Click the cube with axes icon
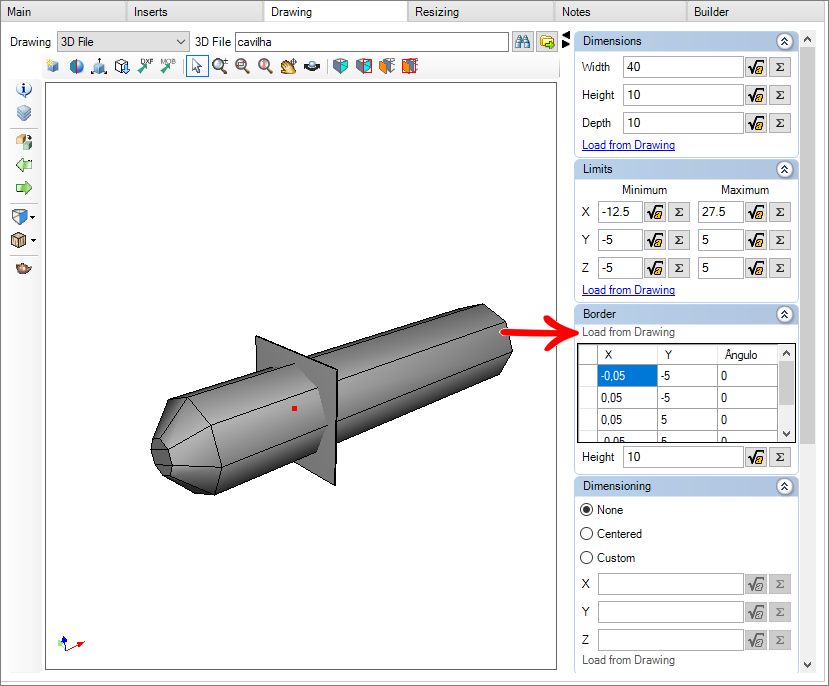This screenshot has height=686, width=829. pyautogui.click(x=99, y=66)
